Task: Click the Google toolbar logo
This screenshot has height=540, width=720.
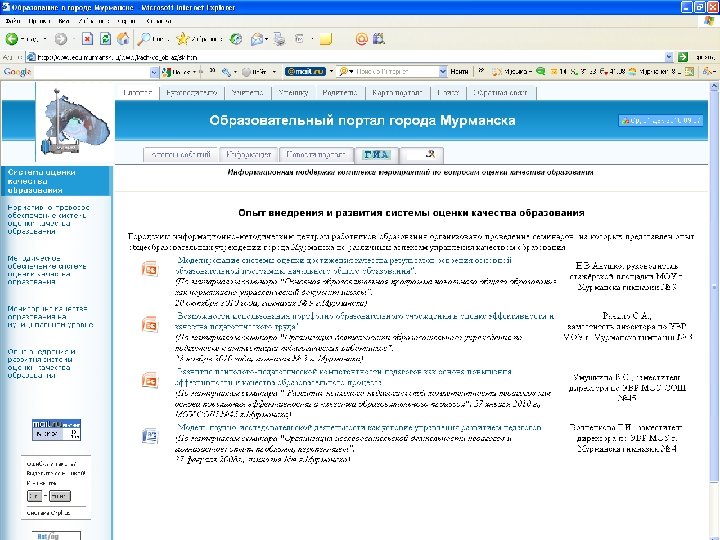Action: click(17, 72)
